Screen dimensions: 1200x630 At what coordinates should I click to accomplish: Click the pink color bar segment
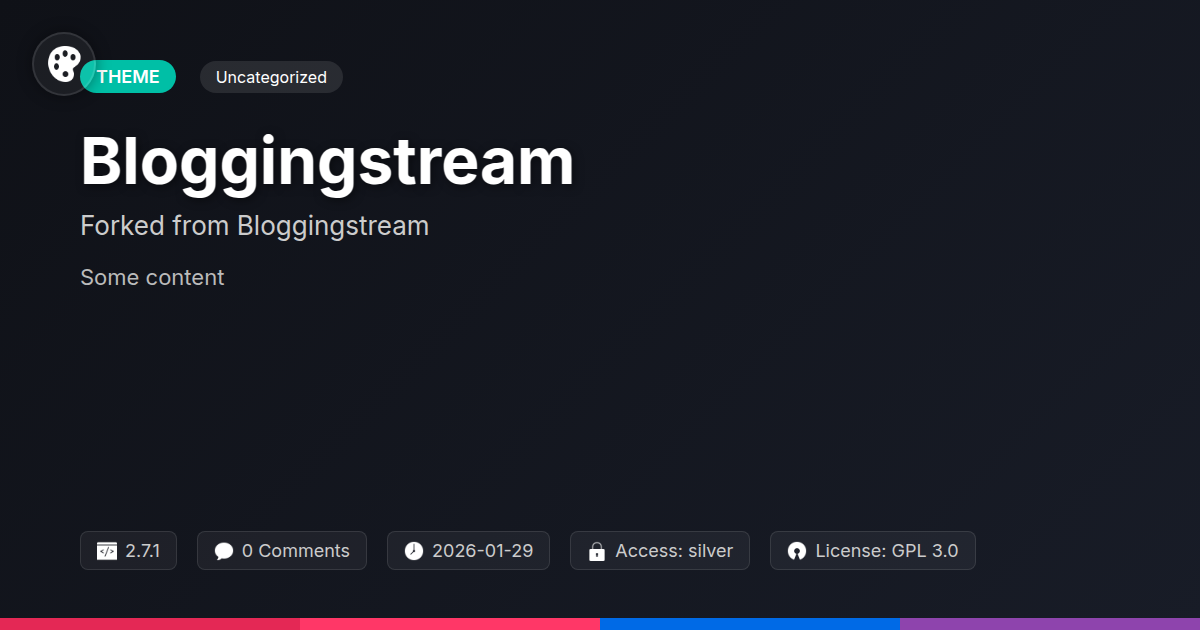(x=450, y=624)
